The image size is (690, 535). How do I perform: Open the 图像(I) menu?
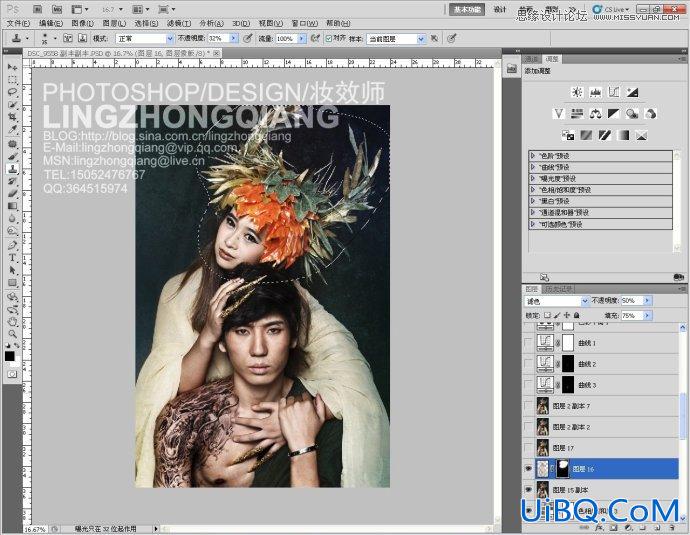pyautogui.click(x=82, y=23)
